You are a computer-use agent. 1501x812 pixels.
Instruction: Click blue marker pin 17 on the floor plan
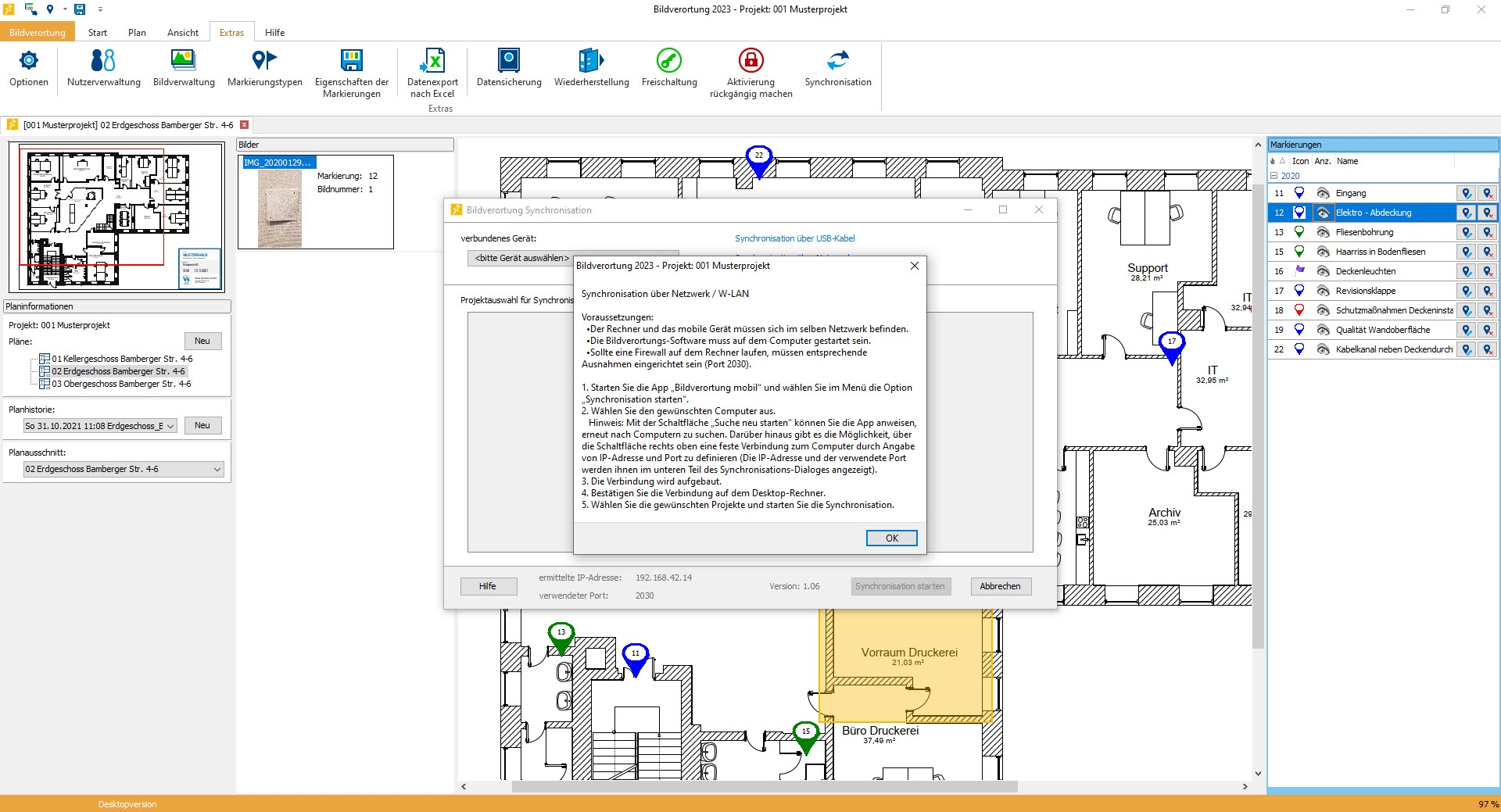pyautogui.click(x=1171, y=347)
